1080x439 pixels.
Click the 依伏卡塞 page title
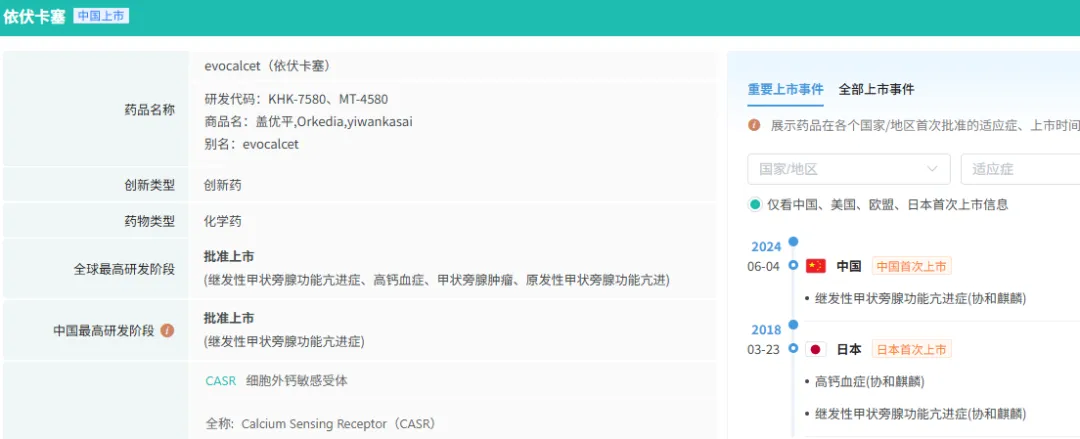pyautogui.click(x=34, y=17)
